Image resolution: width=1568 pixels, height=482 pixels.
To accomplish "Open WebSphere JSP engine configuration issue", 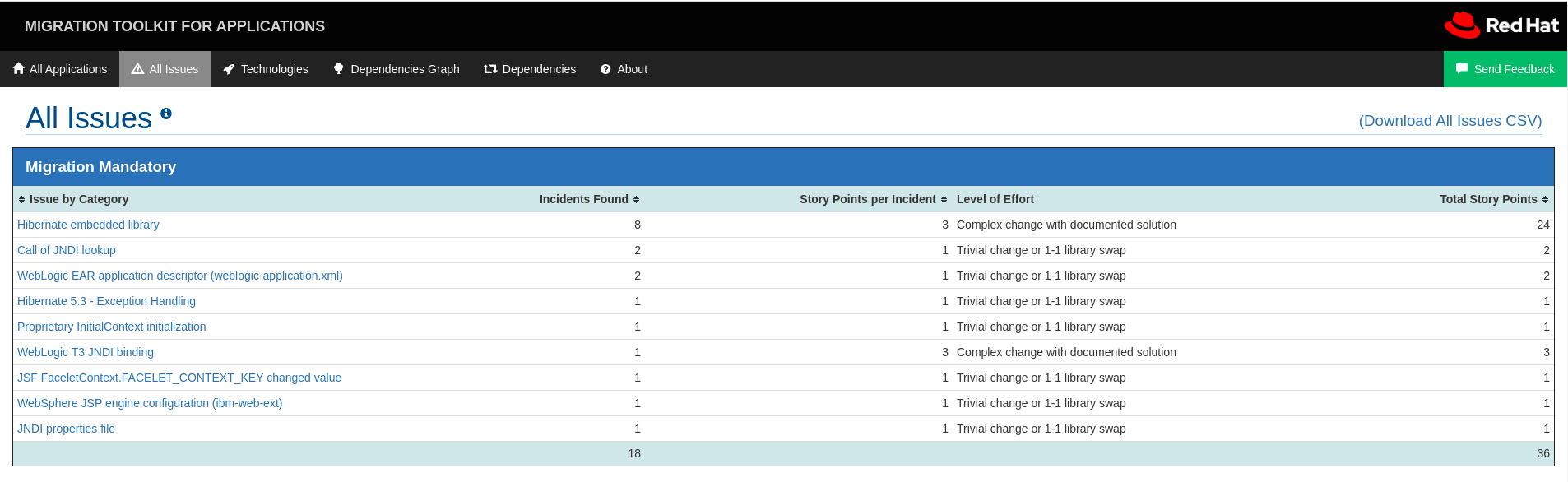I will 150,403.
